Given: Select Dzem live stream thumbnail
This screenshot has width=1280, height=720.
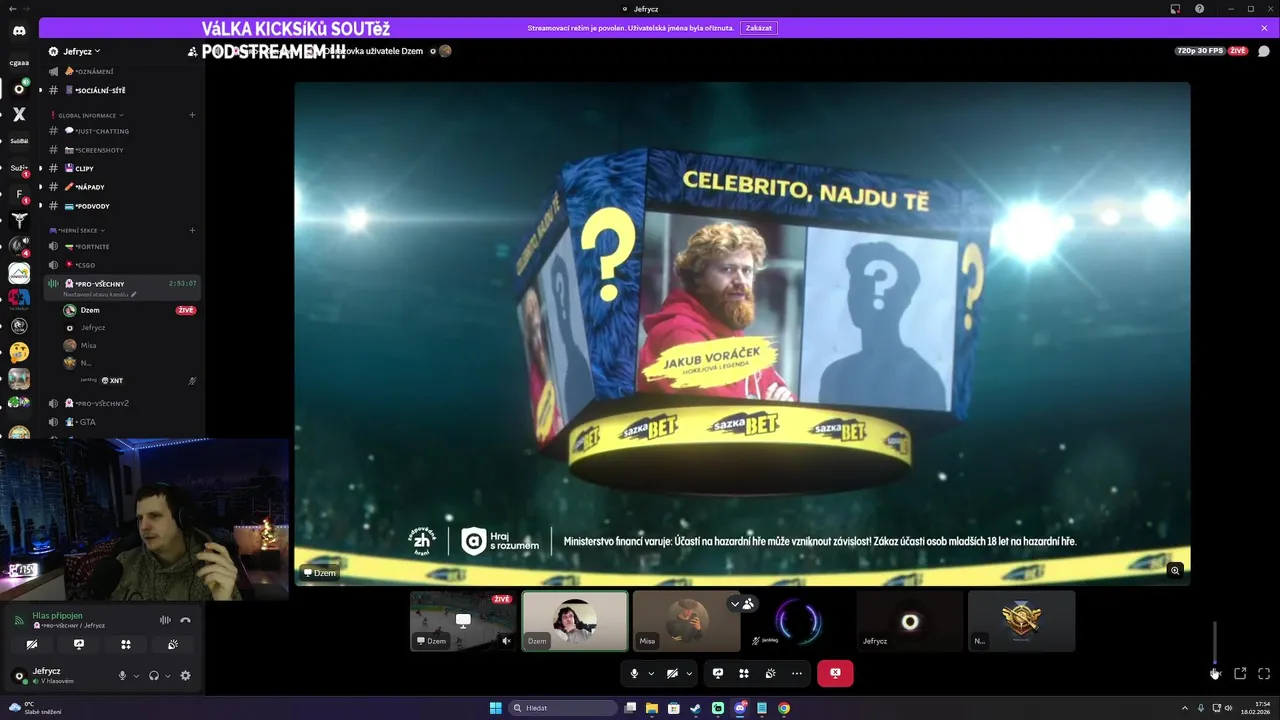Looking at the screenshot, I should 463,621.
